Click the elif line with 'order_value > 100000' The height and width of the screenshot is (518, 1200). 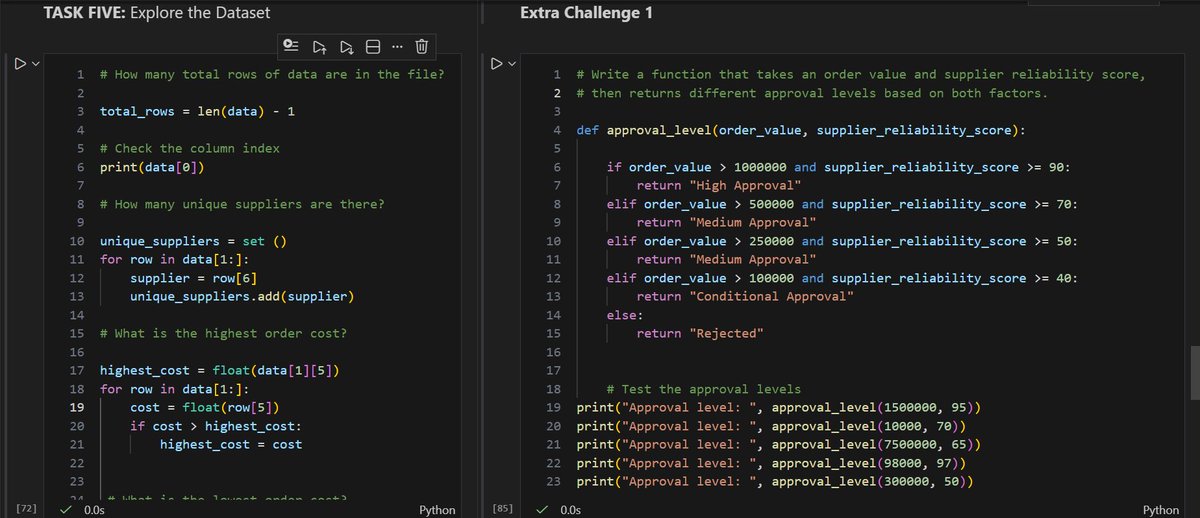(843, 278)
